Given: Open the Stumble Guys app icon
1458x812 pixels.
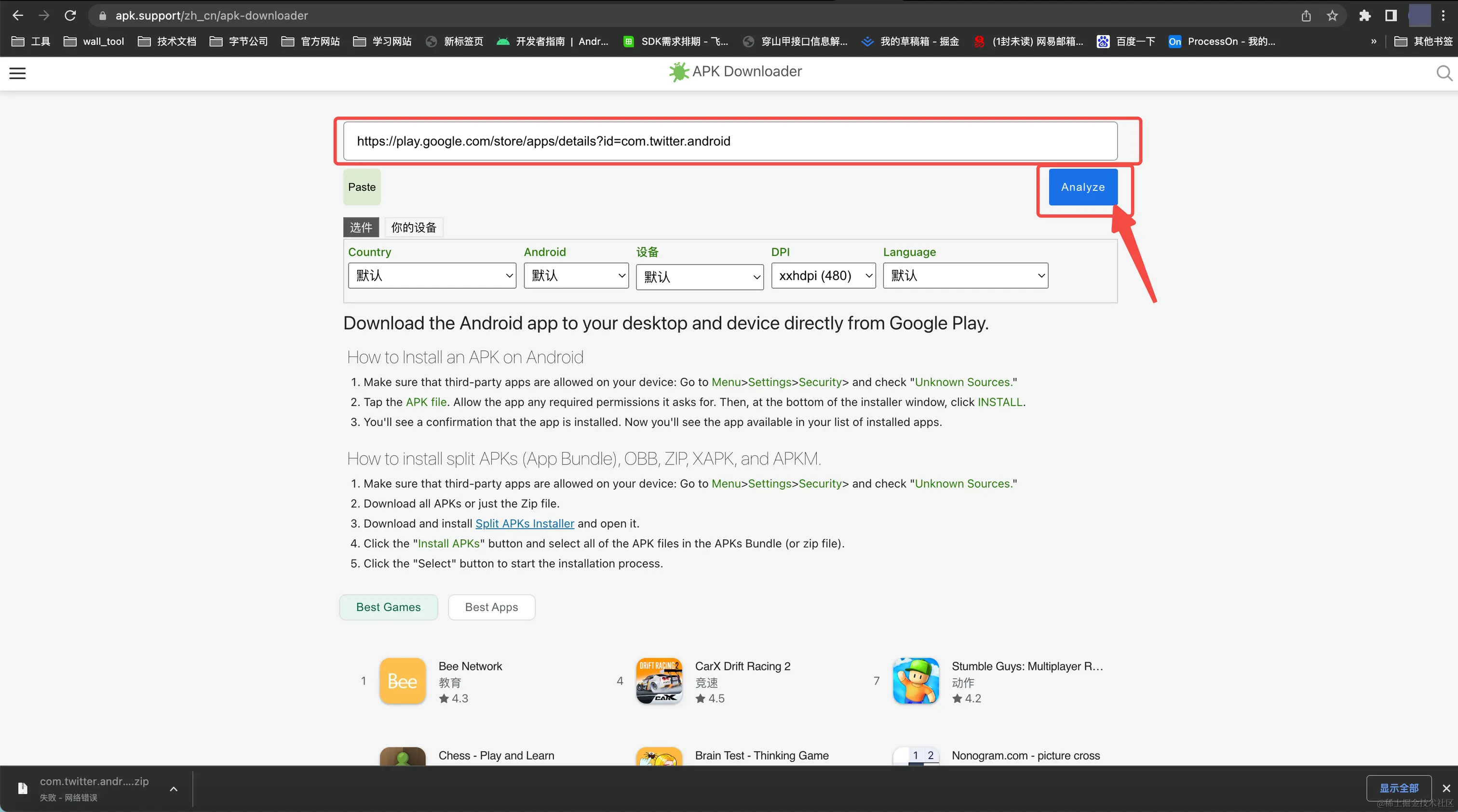Looking at the screenshot, I should 916,681.
